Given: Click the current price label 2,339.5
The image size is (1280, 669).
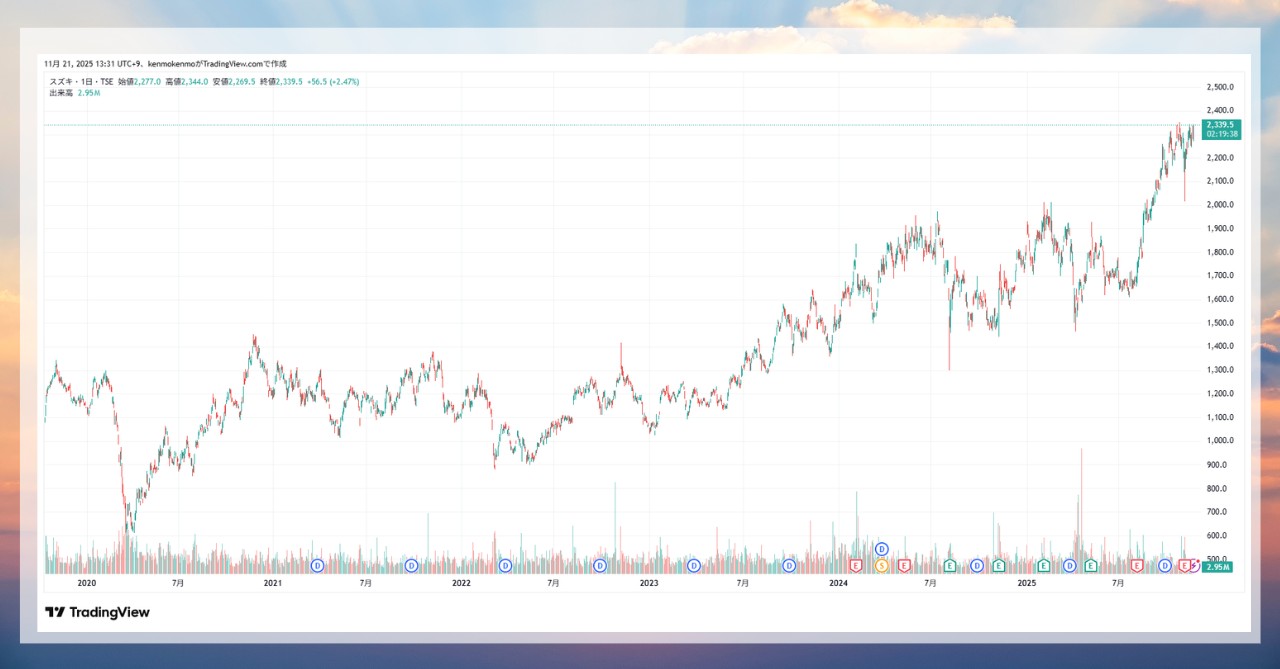Looking at the screenshot, I should 1223,125.
